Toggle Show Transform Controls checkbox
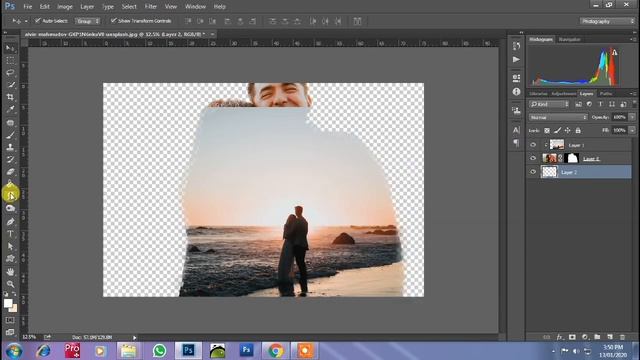Viewport: 640px width, 360px height. [113, 20]
